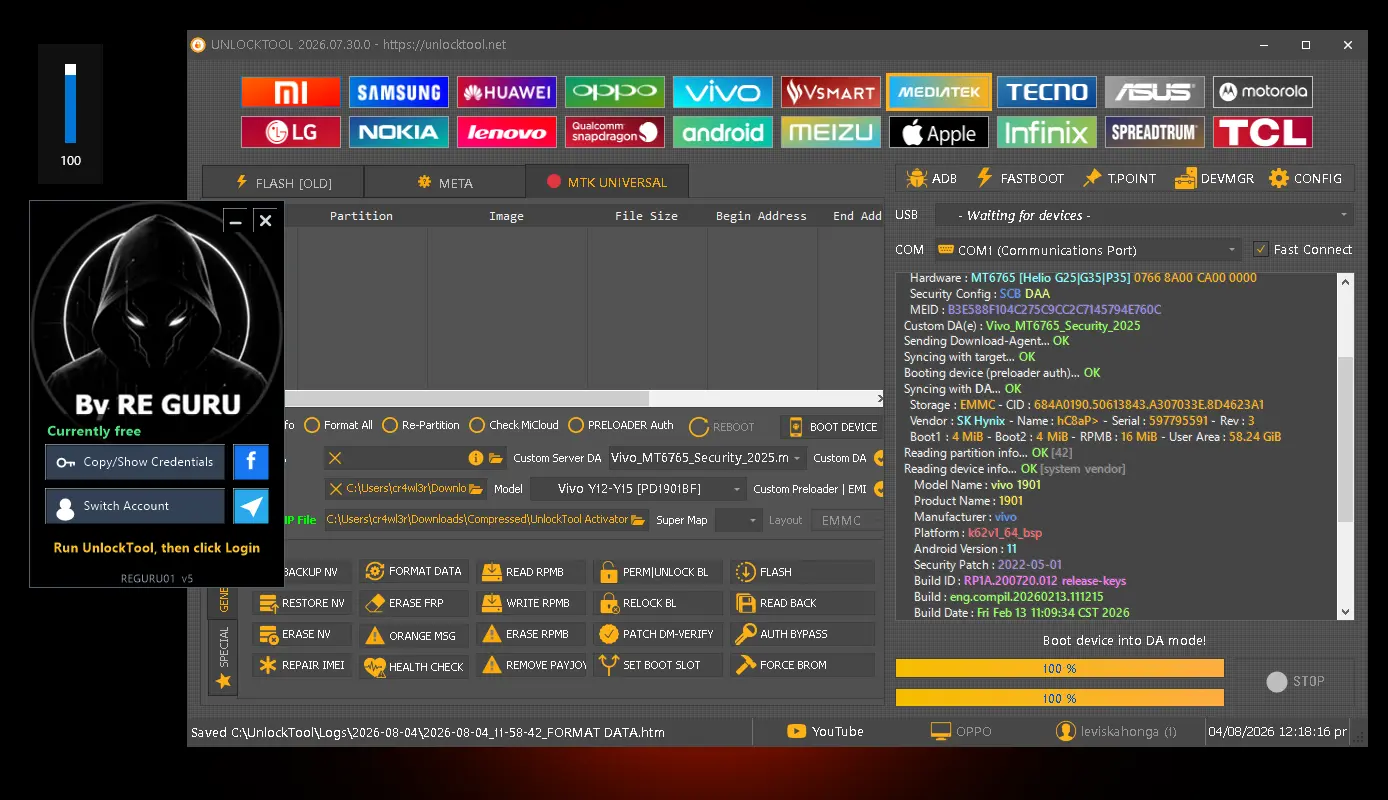
Task: Open the ADB tool
Action: tap(931, 178)
